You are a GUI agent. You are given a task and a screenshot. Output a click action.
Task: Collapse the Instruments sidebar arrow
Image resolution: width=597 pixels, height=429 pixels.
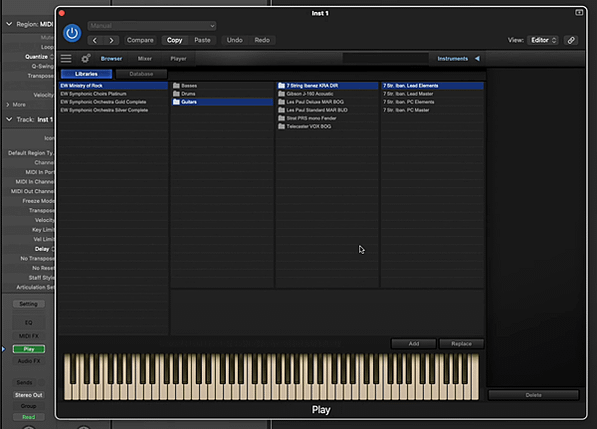pyautogui.click(x=477, y=59)
